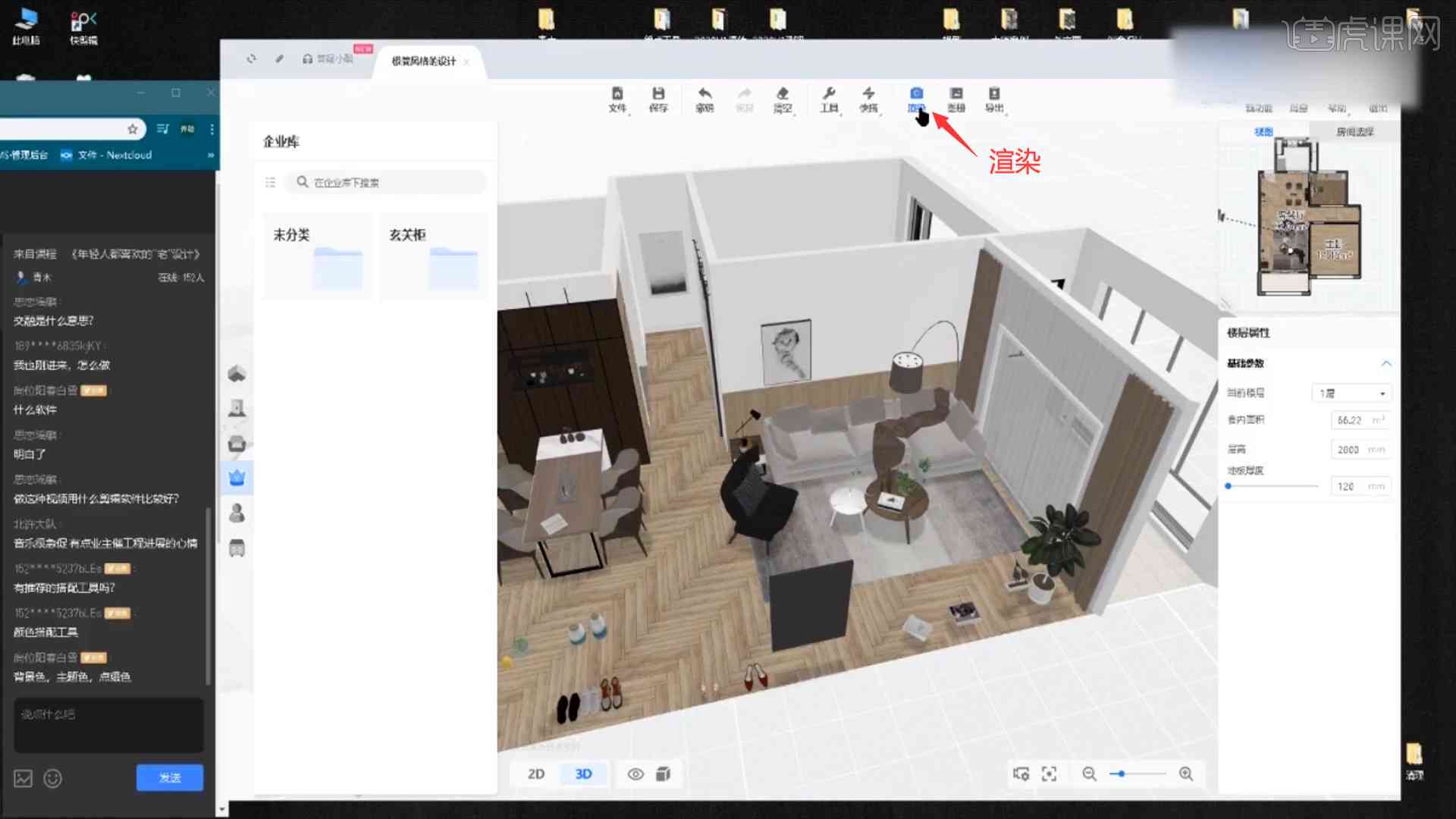Viewport: 1456px width, 819px height.
Task: Click the emoji icon in chat panel
Action: click(x=52, y=778)
